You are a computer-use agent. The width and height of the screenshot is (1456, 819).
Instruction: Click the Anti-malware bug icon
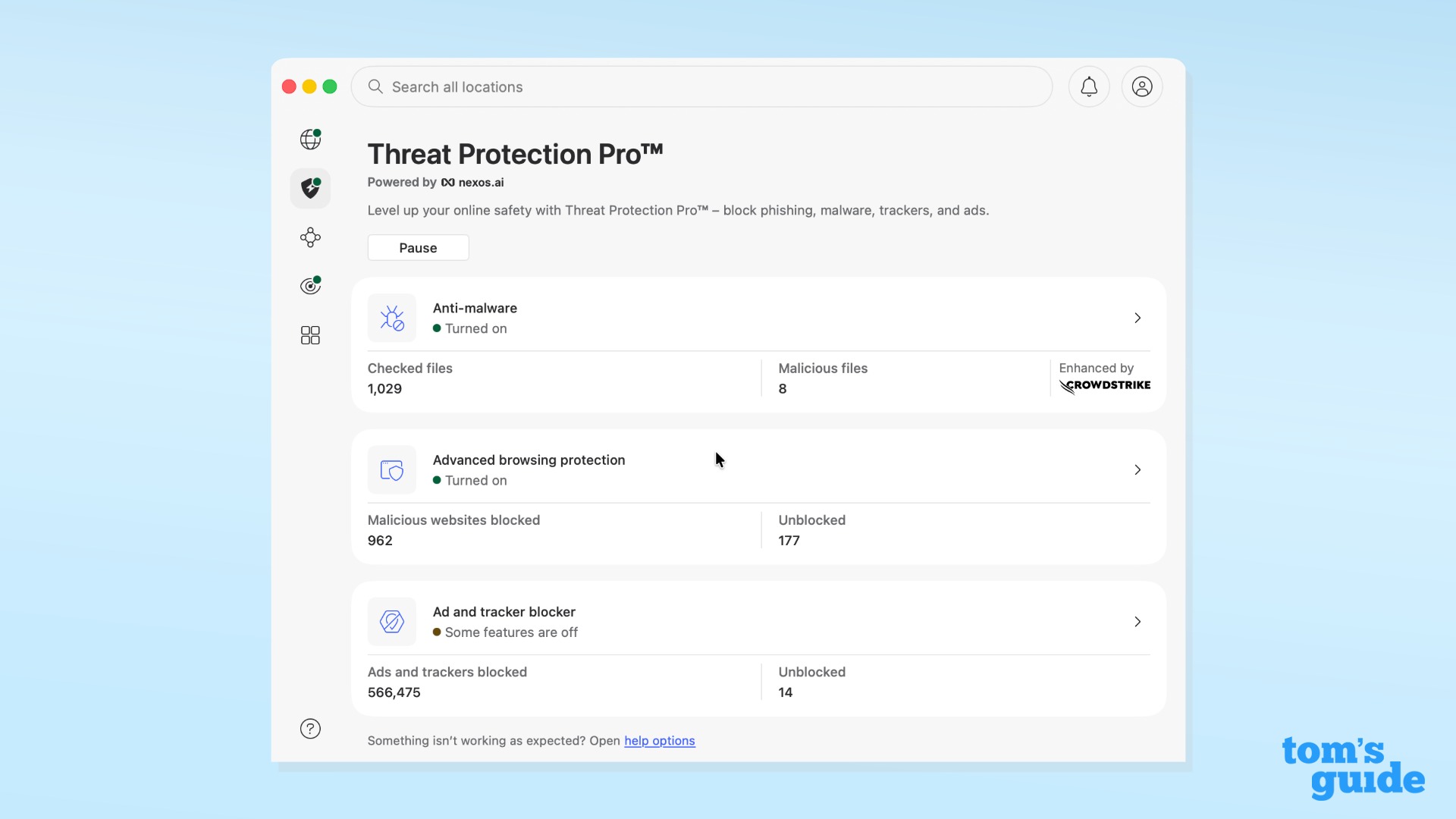tap(391, 318)
